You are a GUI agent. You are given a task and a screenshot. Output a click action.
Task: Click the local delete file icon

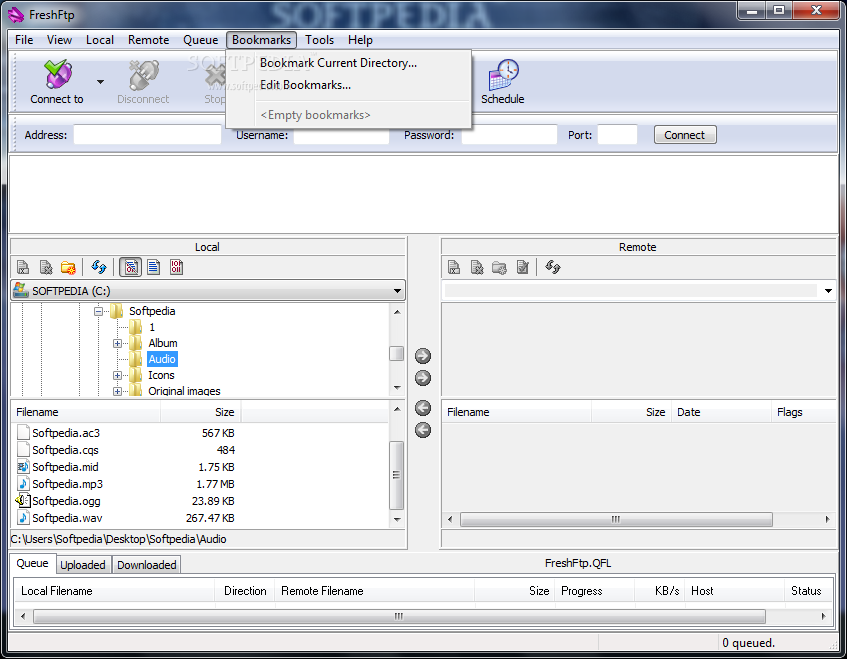[46, 267]
